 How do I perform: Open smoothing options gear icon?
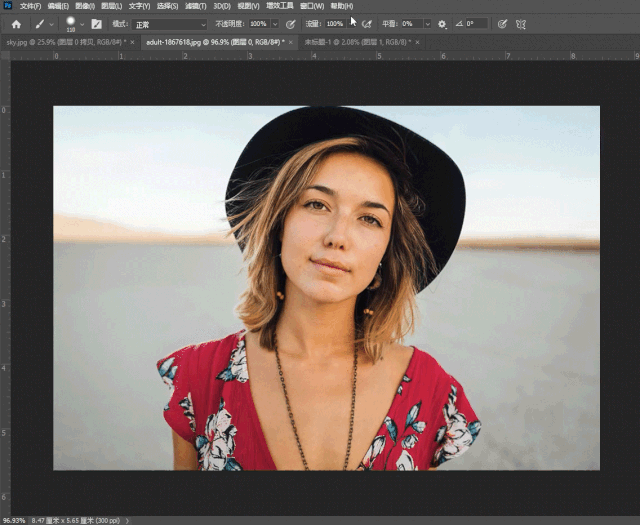[x=442, y=24]
